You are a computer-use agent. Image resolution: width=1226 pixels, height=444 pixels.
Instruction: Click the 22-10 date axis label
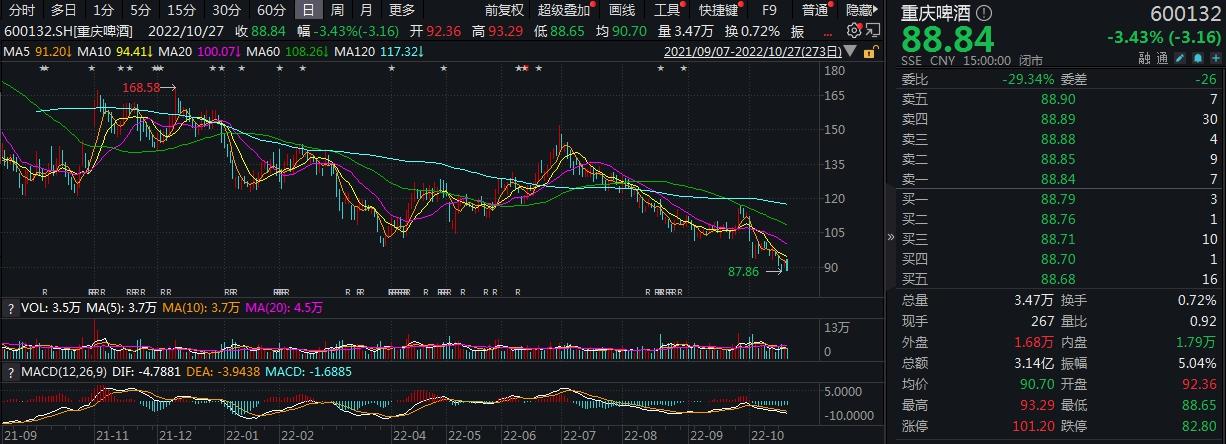point(770,436)
